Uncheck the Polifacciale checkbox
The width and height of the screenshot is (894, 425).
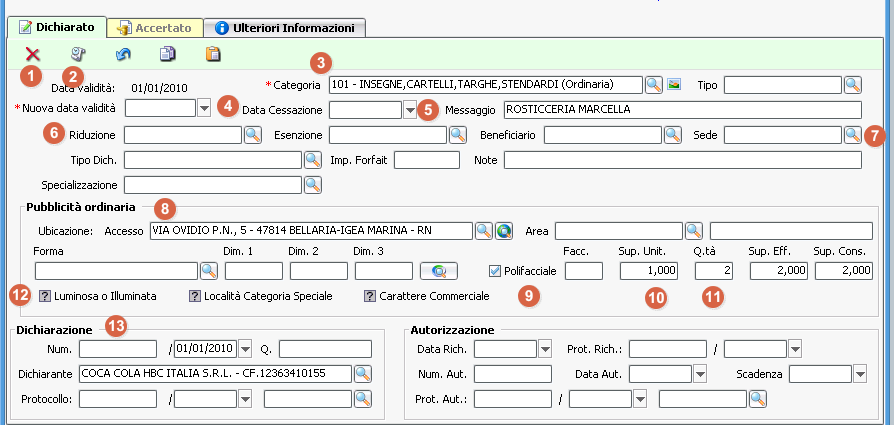click(x=496, y=271)
